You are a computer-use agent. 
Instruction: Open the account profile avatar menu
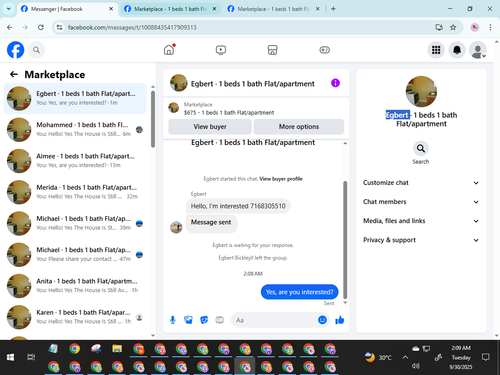coord(477,50)
